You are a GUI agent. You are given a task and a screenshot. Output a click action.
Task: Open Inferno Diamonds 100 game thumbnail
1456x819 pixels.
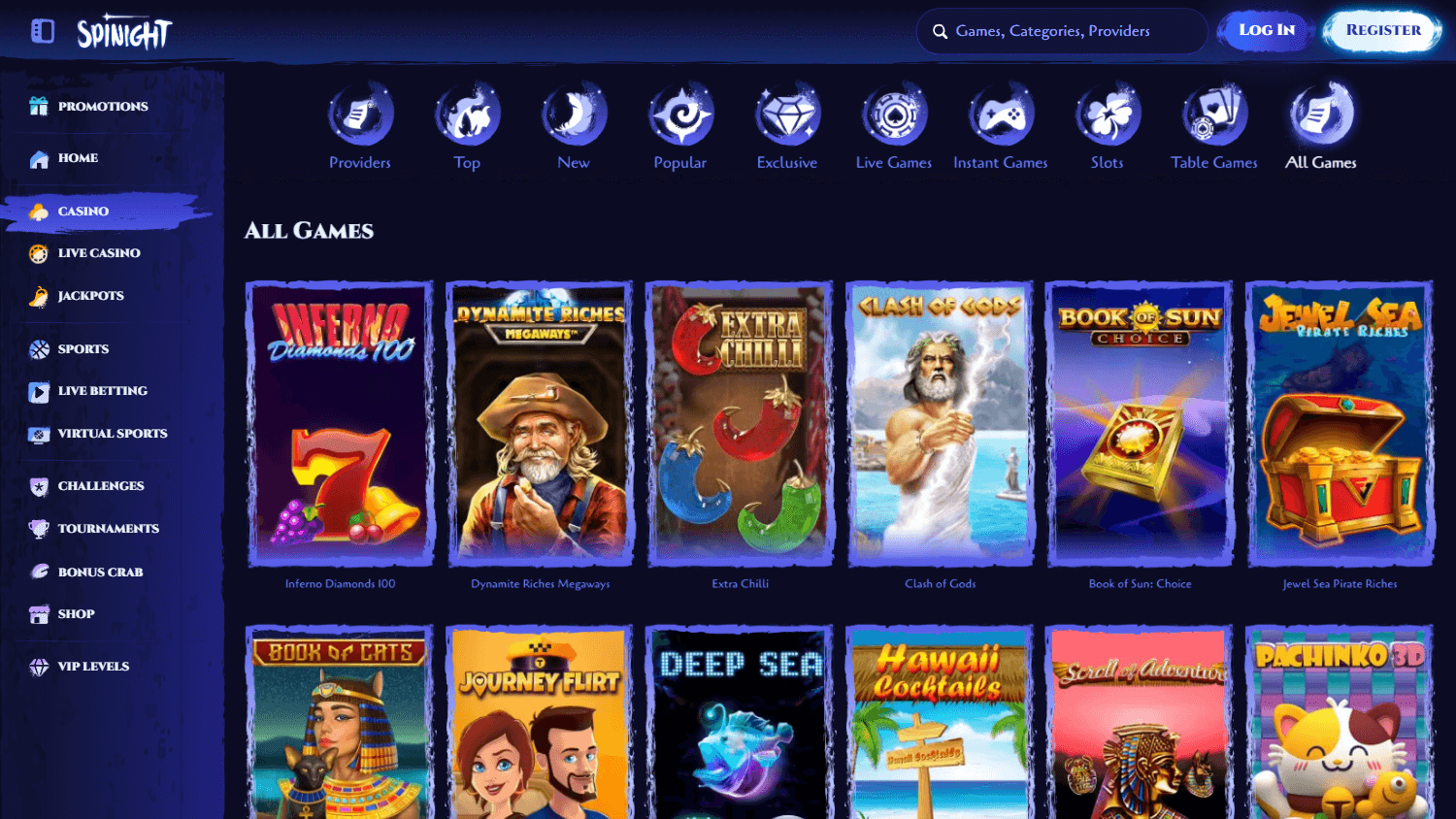340,423
